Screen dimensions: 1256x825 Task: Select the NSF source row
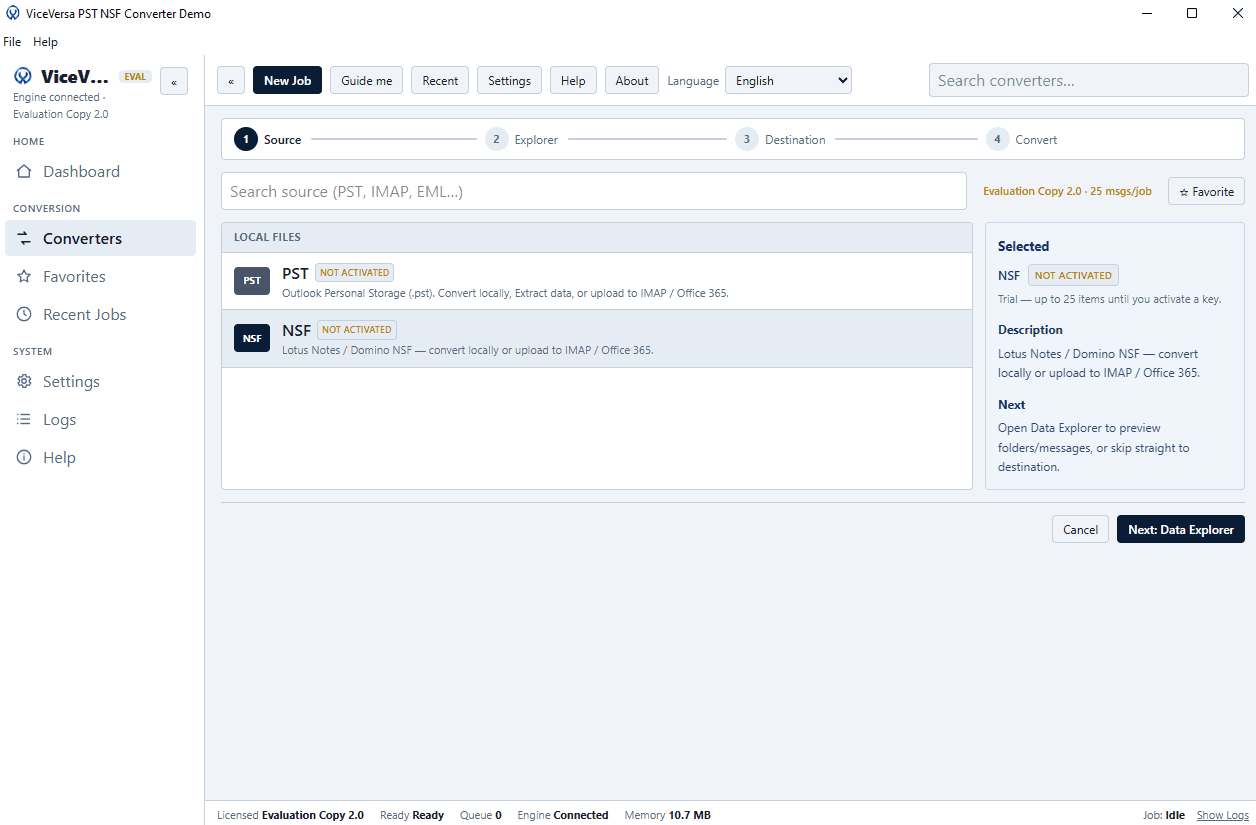(597, 338)
